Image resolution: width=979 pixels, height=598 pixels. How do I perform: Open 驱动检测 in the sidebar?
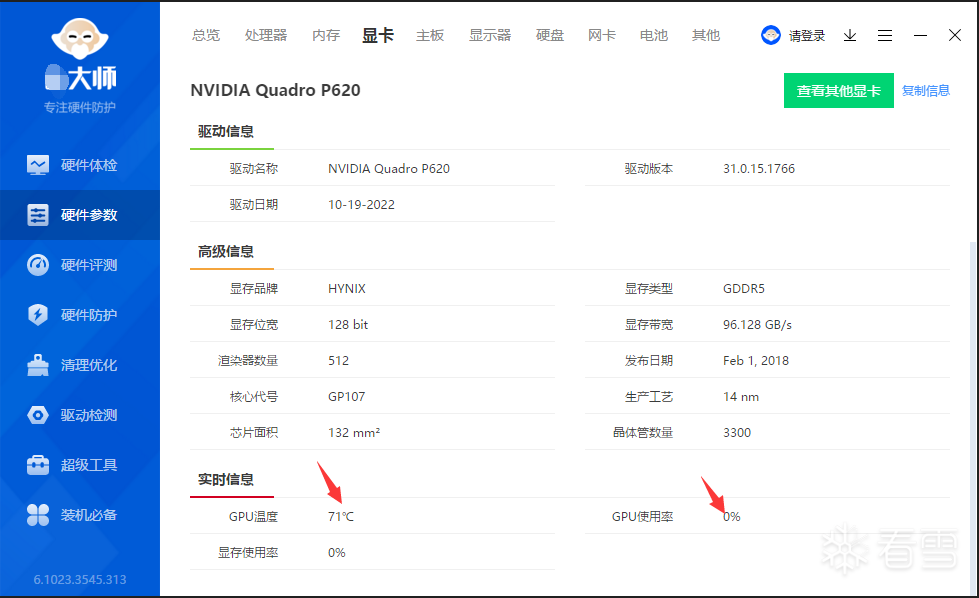tap(80, 415)
